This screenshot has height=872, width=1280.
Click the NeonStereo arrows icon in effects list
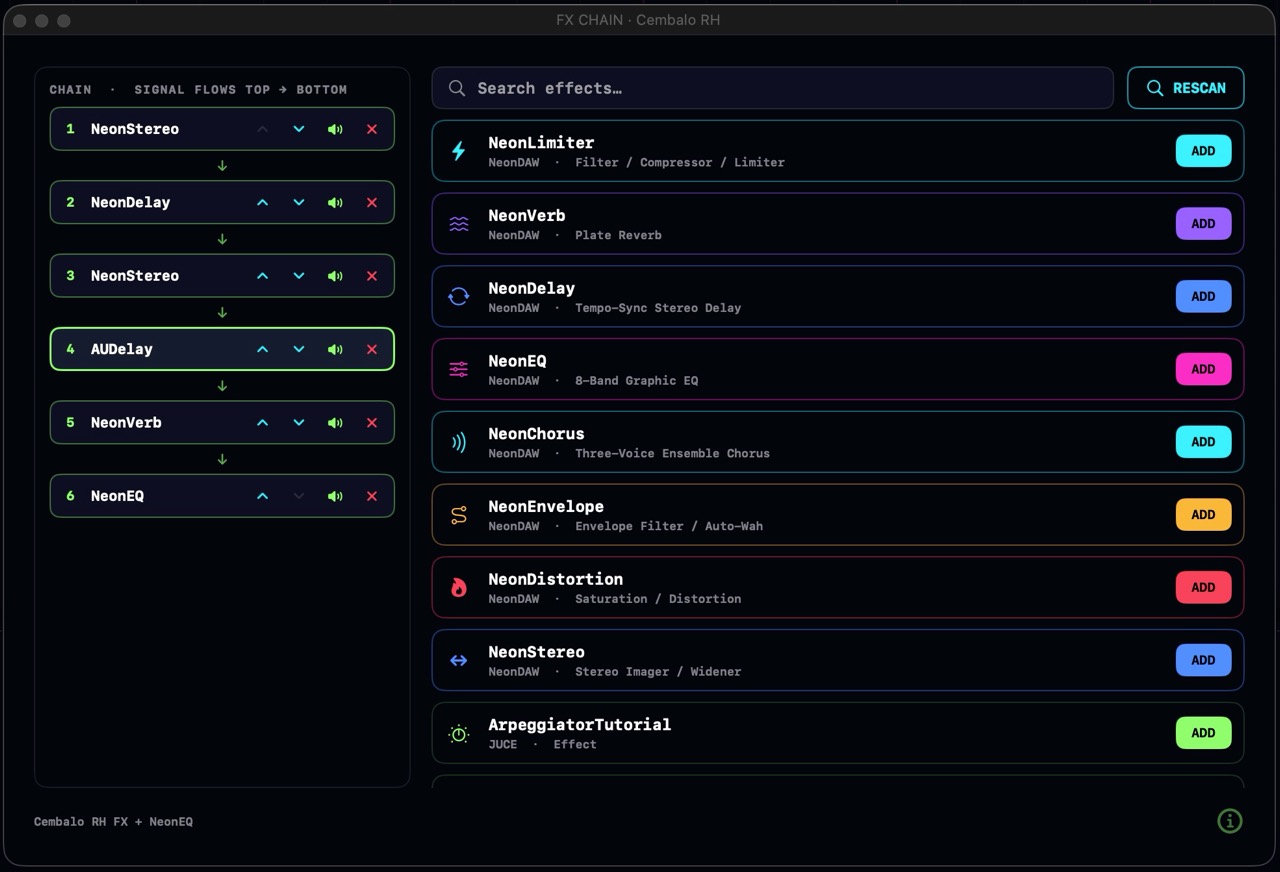pyautogui.click(x=458, y=660)
